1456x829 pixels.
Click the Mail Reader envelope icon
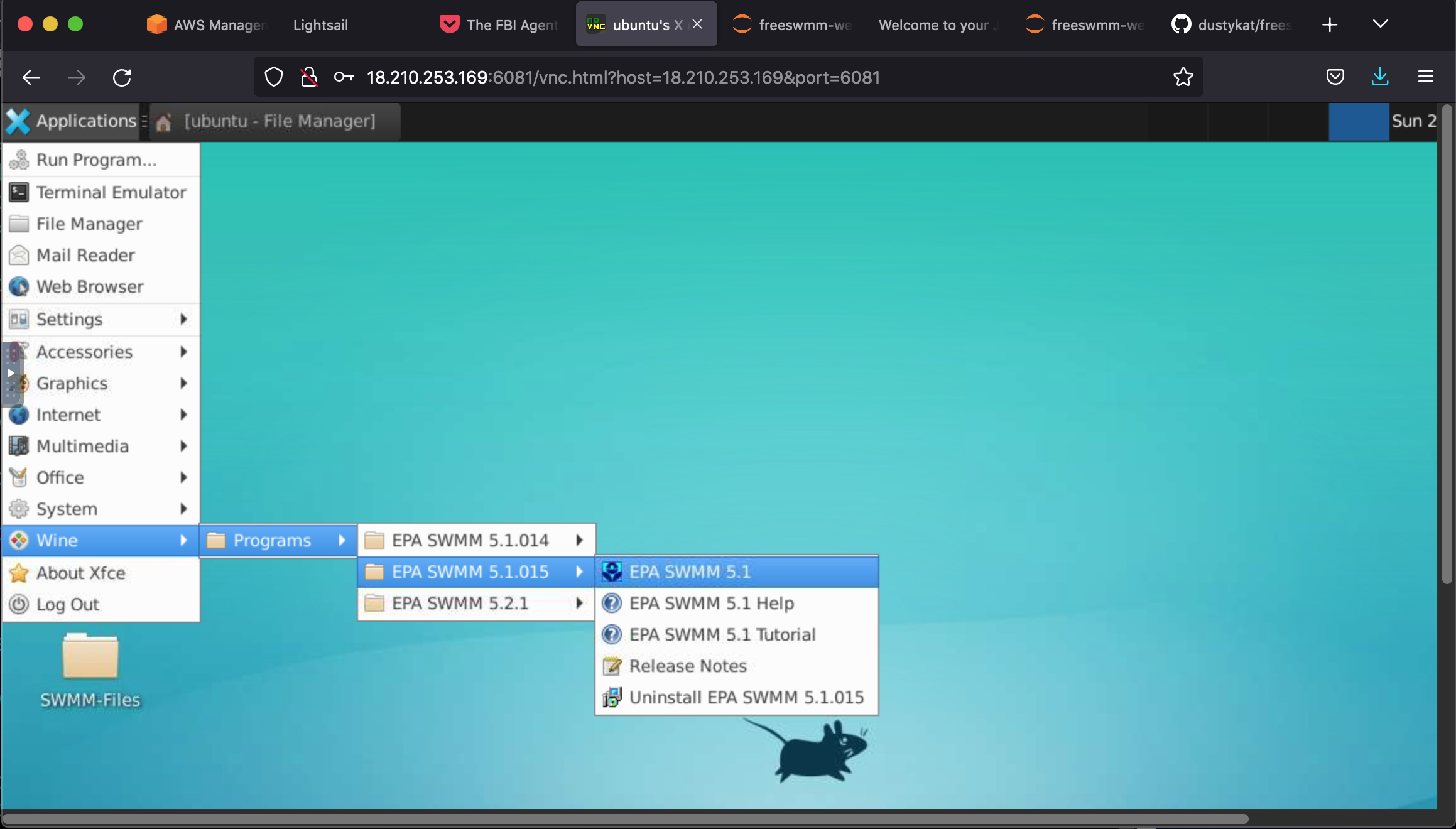pos(19,255)
